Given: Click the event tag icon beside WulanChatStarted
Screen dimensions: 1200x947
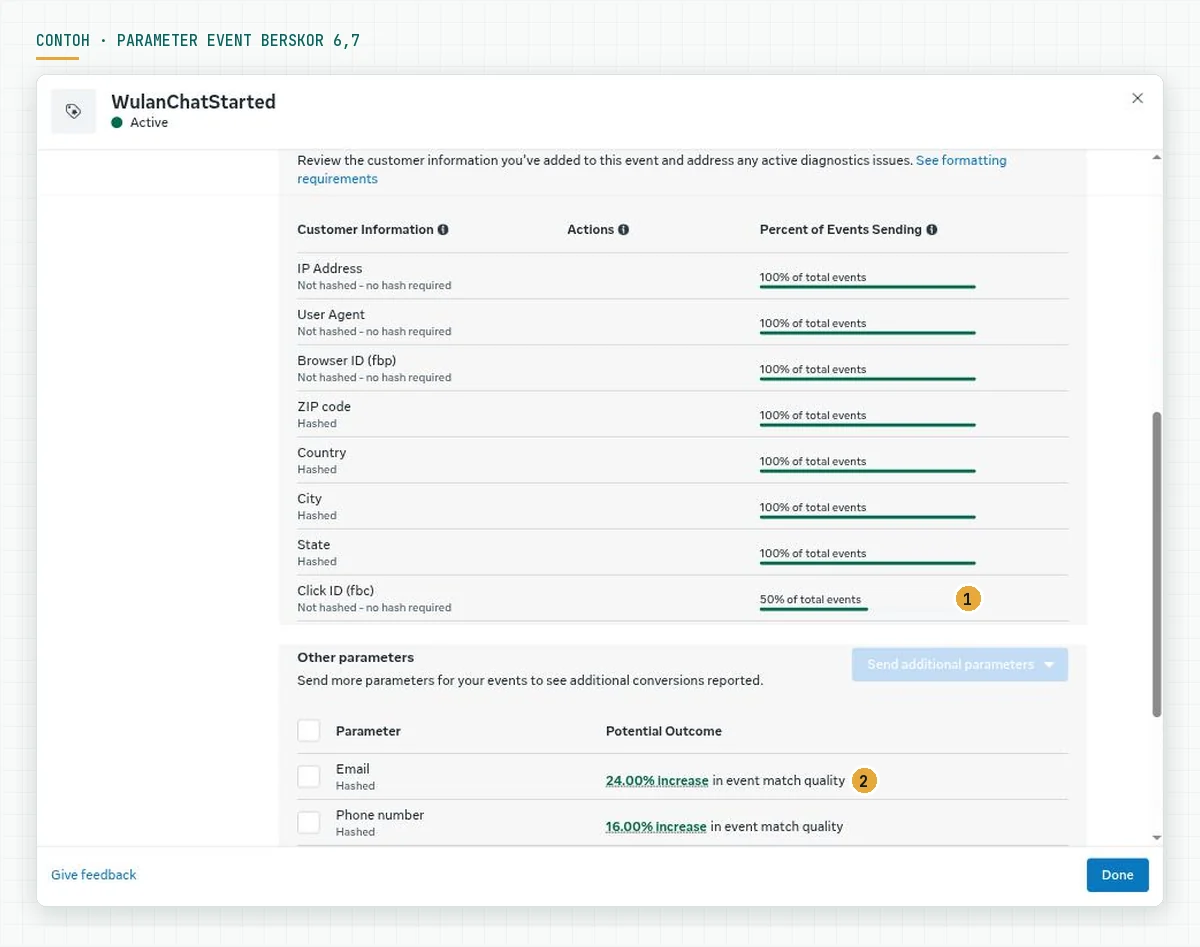Looking at the screenshot, I should (x=73, y=111).
